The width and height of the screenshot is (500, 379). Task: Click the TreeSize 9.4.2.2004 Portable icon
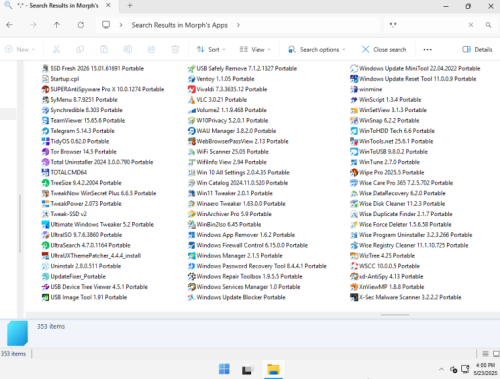(x=45, y=183)
